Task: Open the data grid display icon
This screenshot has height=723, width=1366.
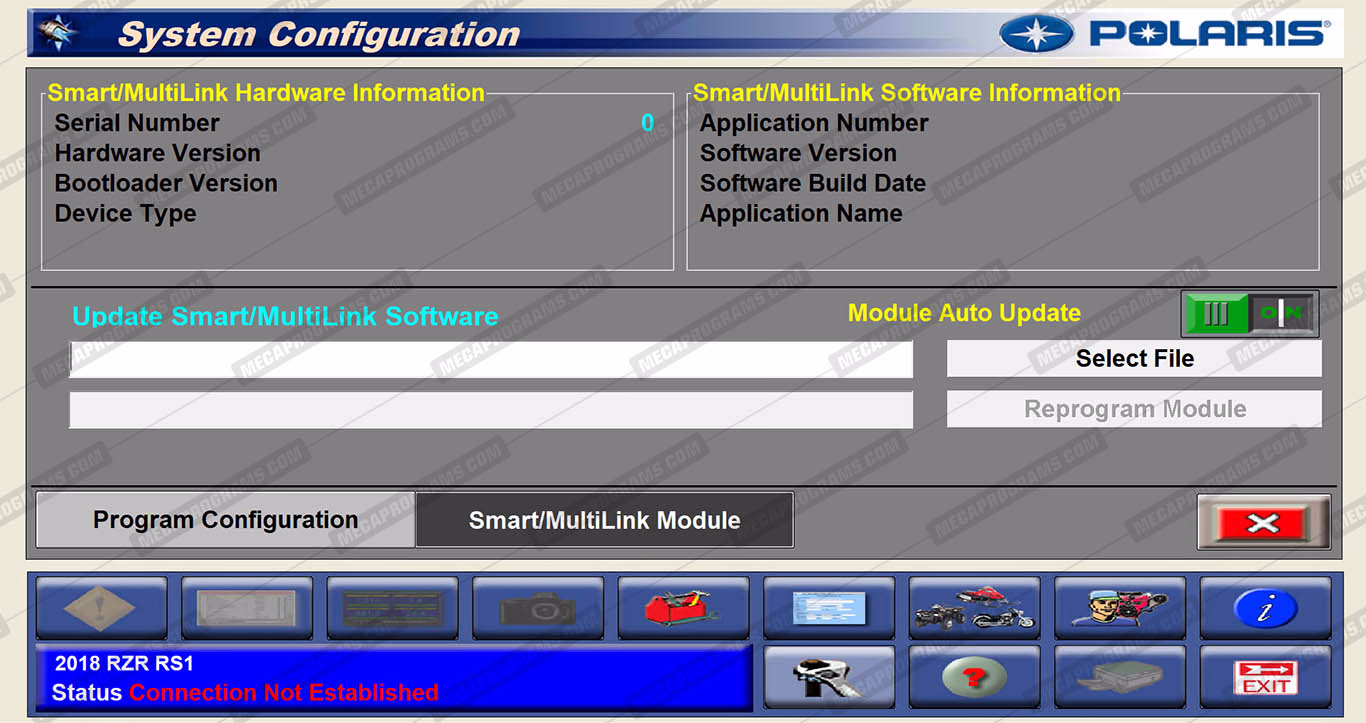Action: 392,608
